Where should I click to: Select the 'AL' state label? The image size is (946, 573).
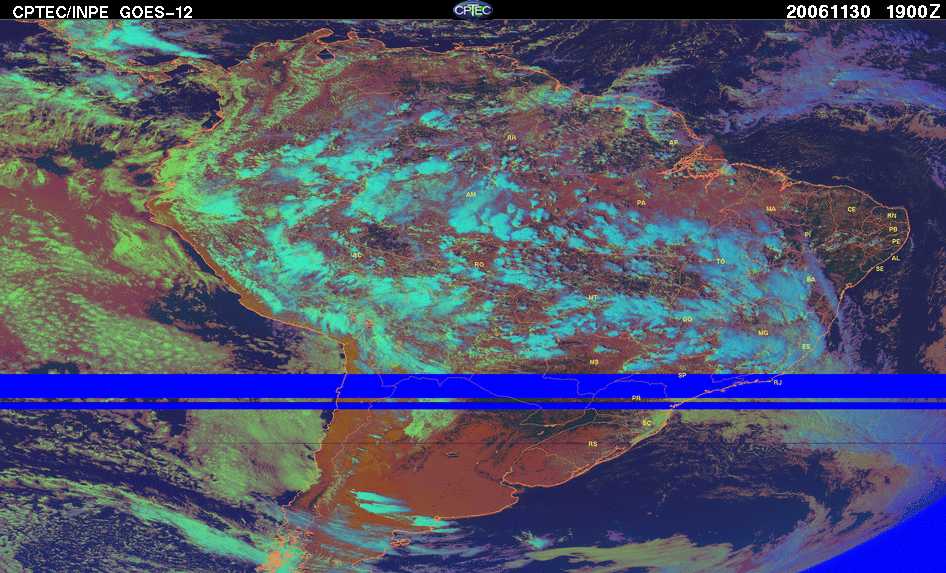point(896,259)
